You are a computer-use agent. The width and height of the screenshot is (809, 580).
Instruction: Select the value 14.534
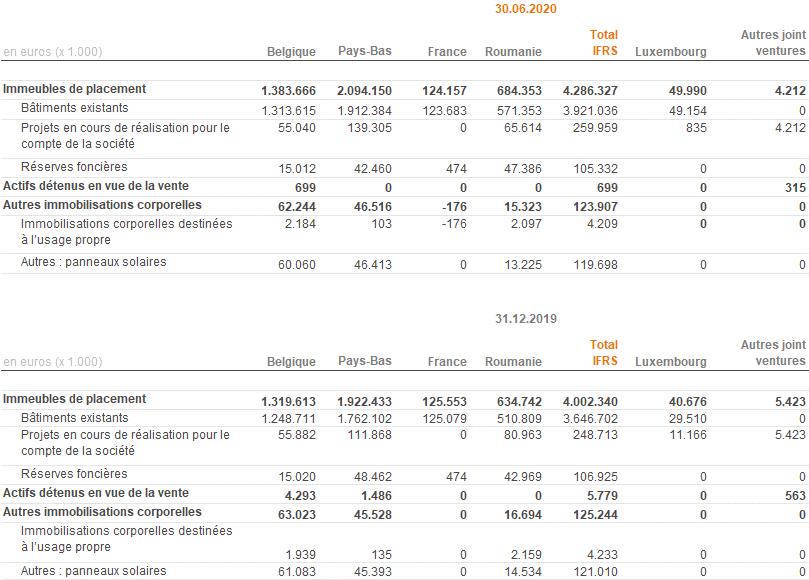[523, 572]
